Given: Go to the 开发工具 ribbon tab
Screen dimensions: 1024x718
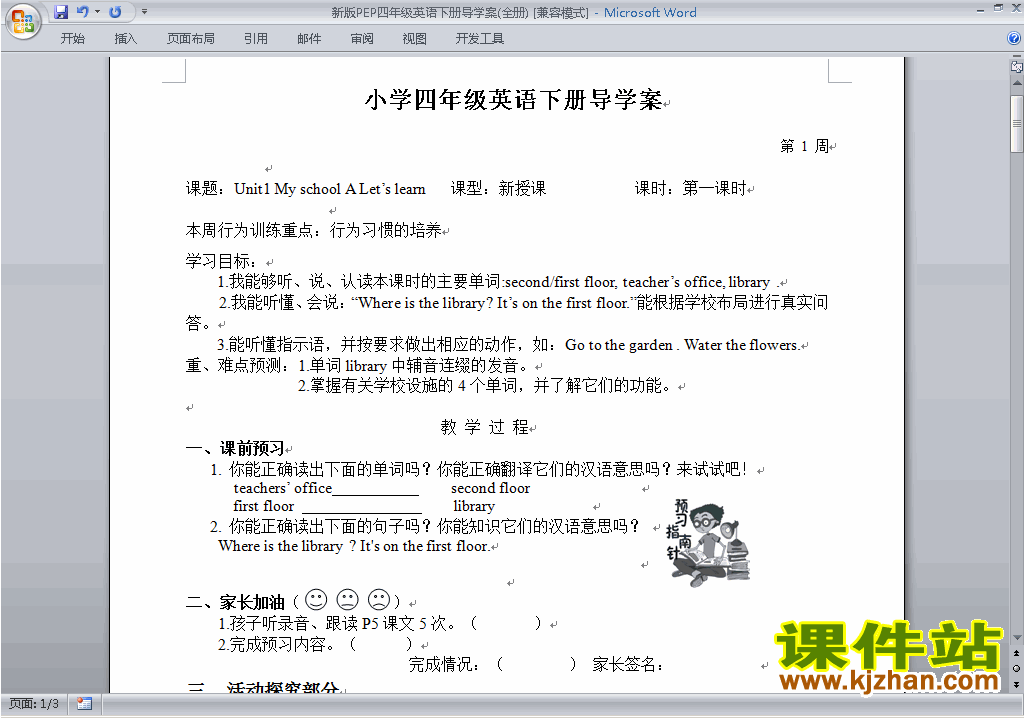Looking at the screenshot, I should pos(479,39).
